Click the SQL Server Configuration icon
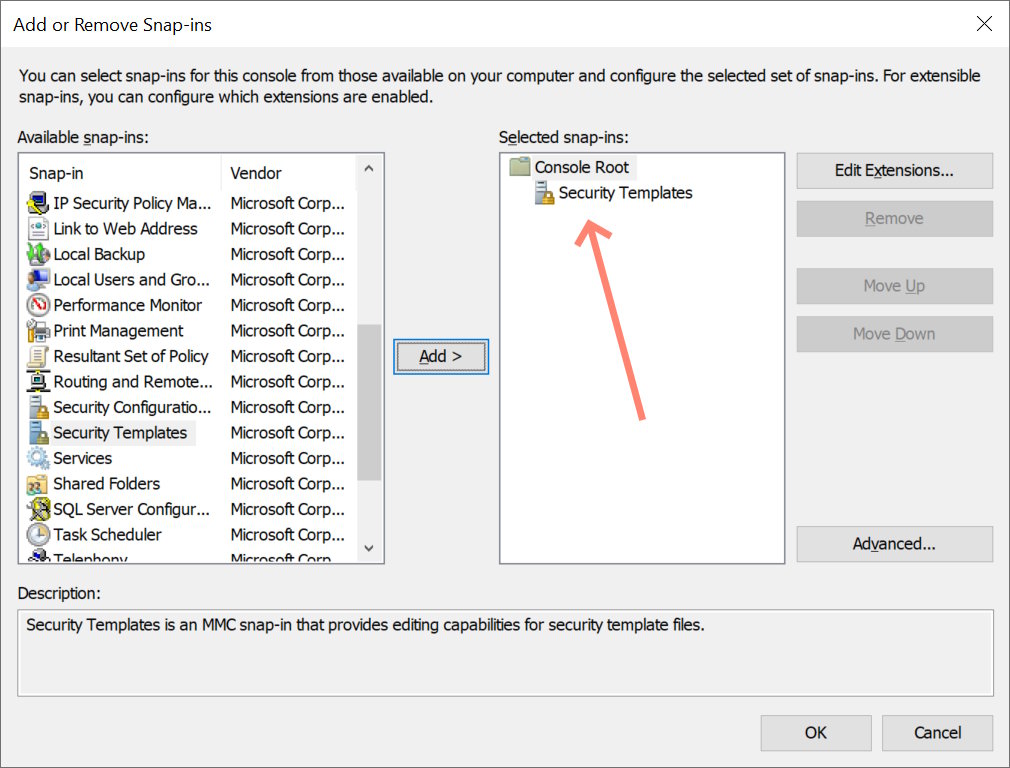 [38, 509]
